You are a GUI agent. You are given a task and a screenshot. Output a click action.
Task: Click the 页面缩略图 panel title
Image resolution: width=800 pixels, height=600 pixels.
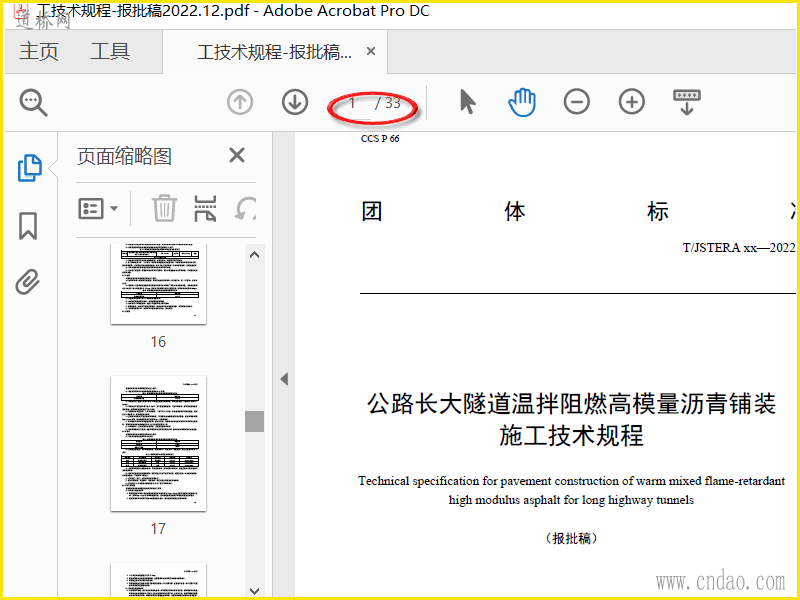pos(124,156)
